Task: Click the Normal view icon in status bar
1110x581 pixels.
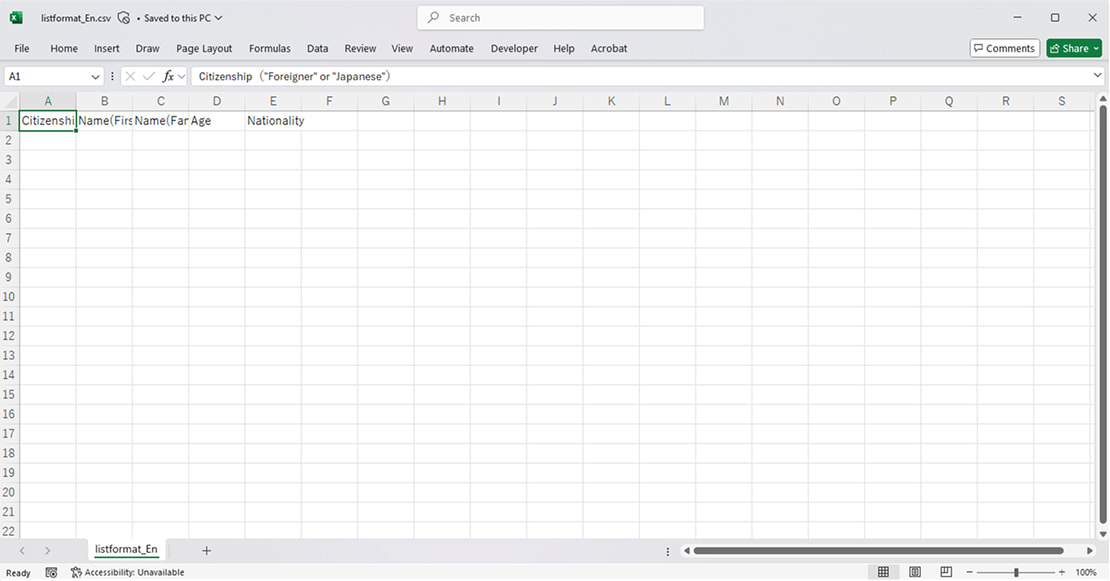Action: pyautogui.click(x=884, y=571)
